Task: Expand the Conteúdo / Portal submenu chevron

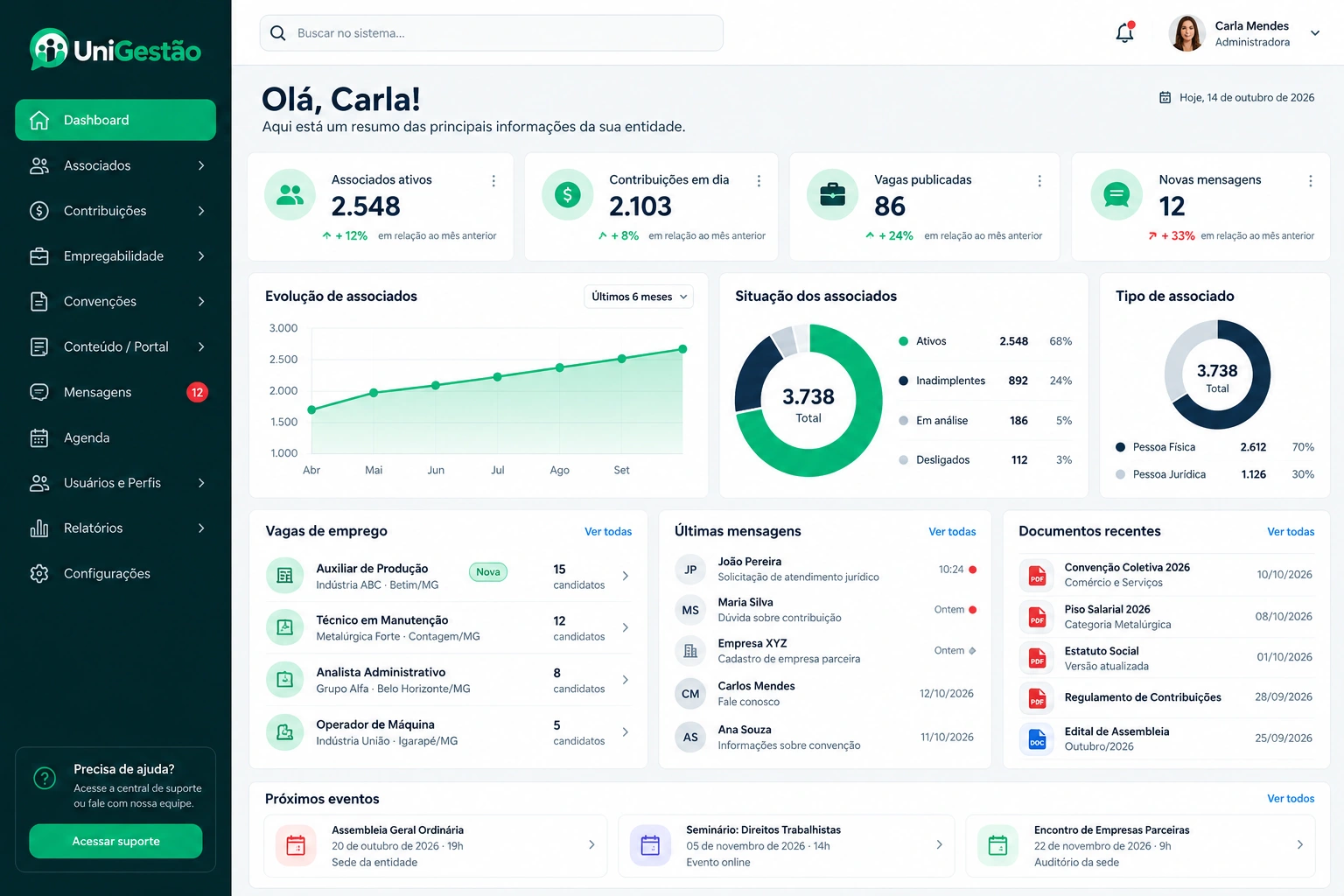Action: point(201,346)
